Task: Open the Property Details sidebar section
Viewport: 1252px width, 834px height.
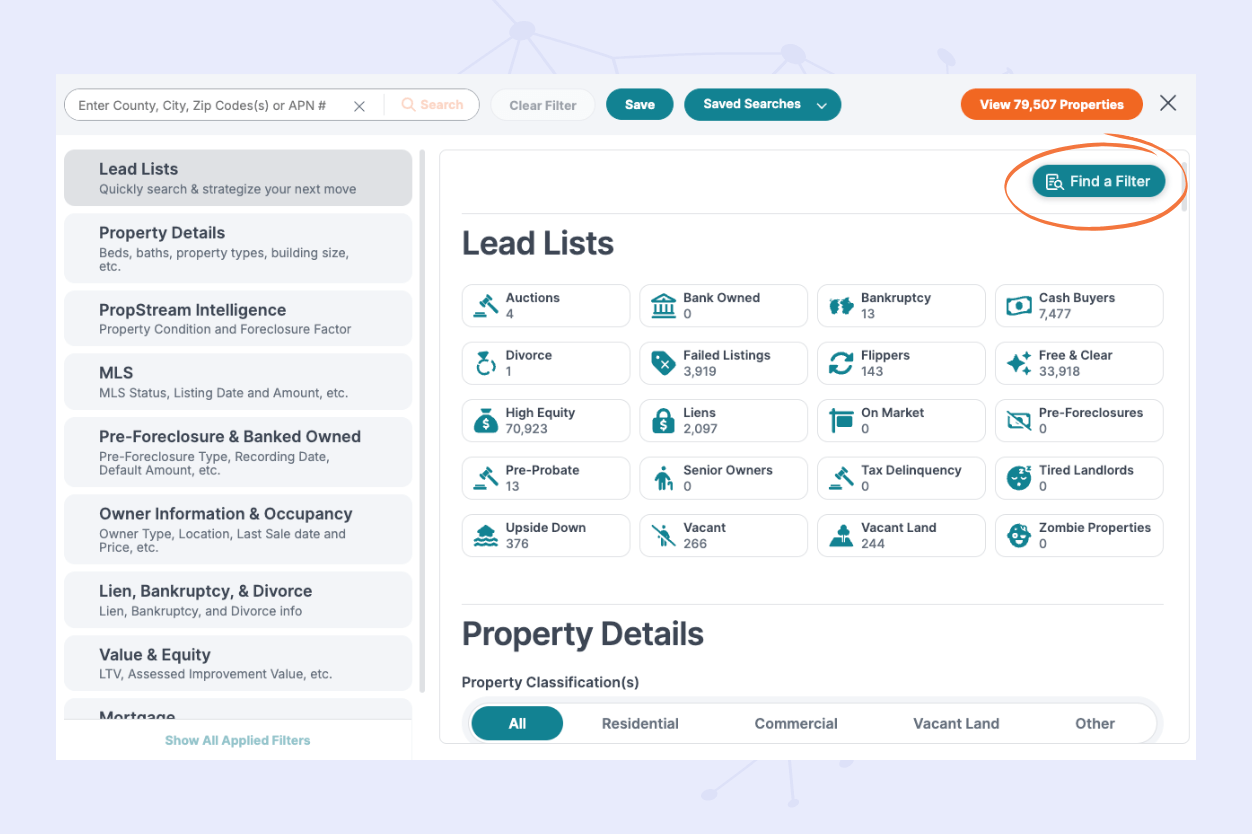Action: pyautogui.click(x=237, y=248)
